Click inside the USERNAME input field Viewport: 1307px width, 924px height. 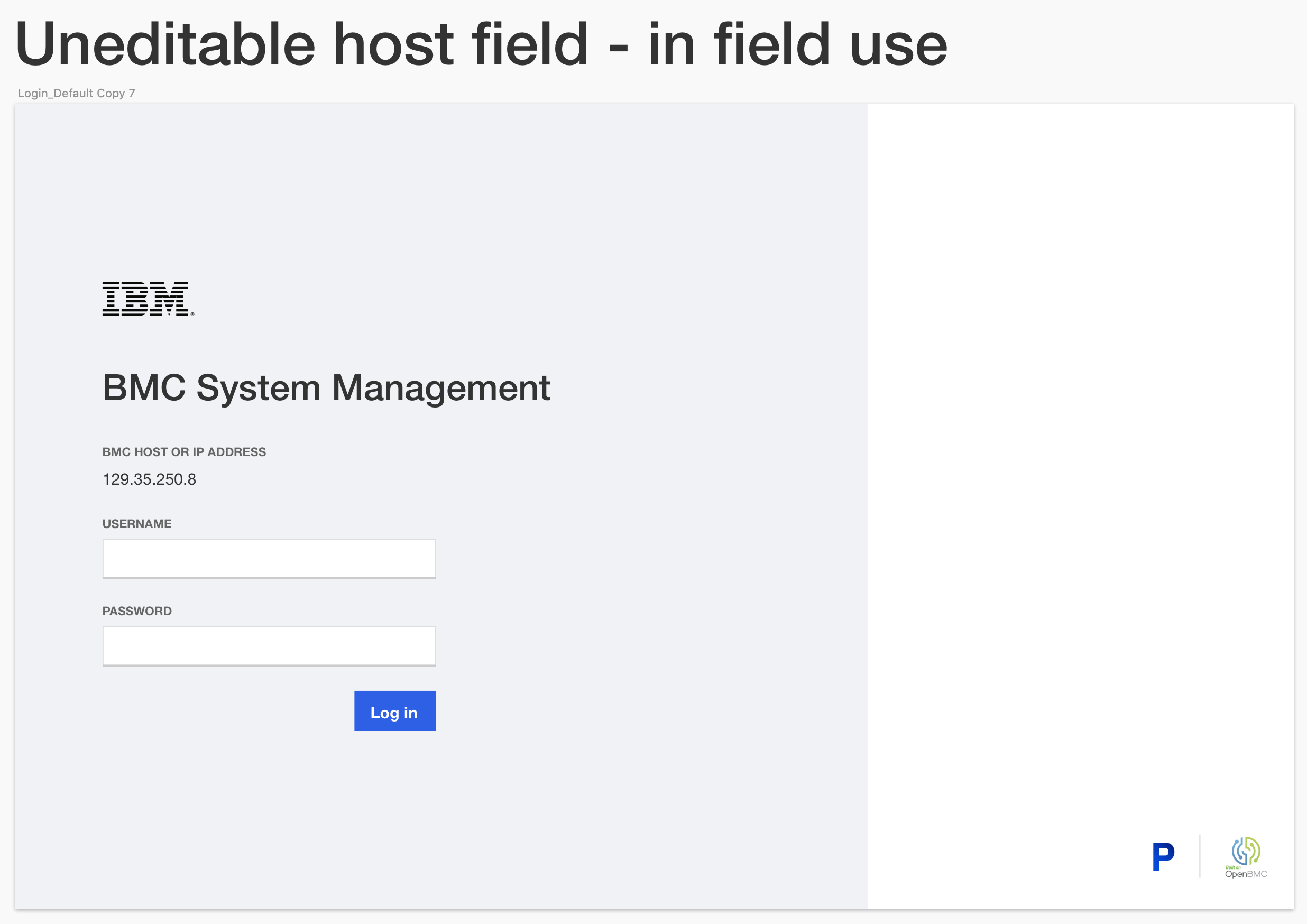click(x=268, y=558)
